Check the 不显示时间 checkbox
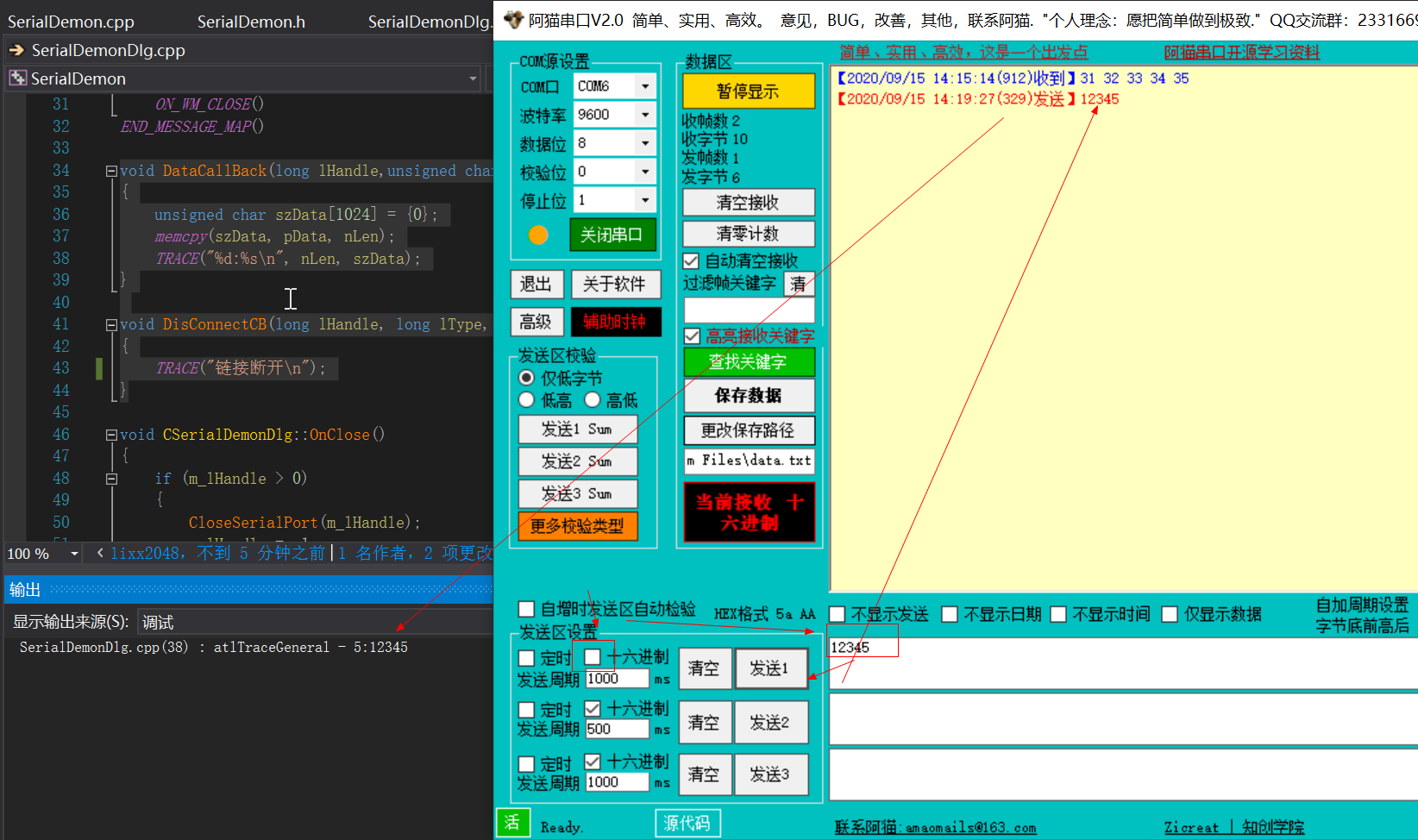Viewport: 1418px width, 840px height. tap(1058, 614)
